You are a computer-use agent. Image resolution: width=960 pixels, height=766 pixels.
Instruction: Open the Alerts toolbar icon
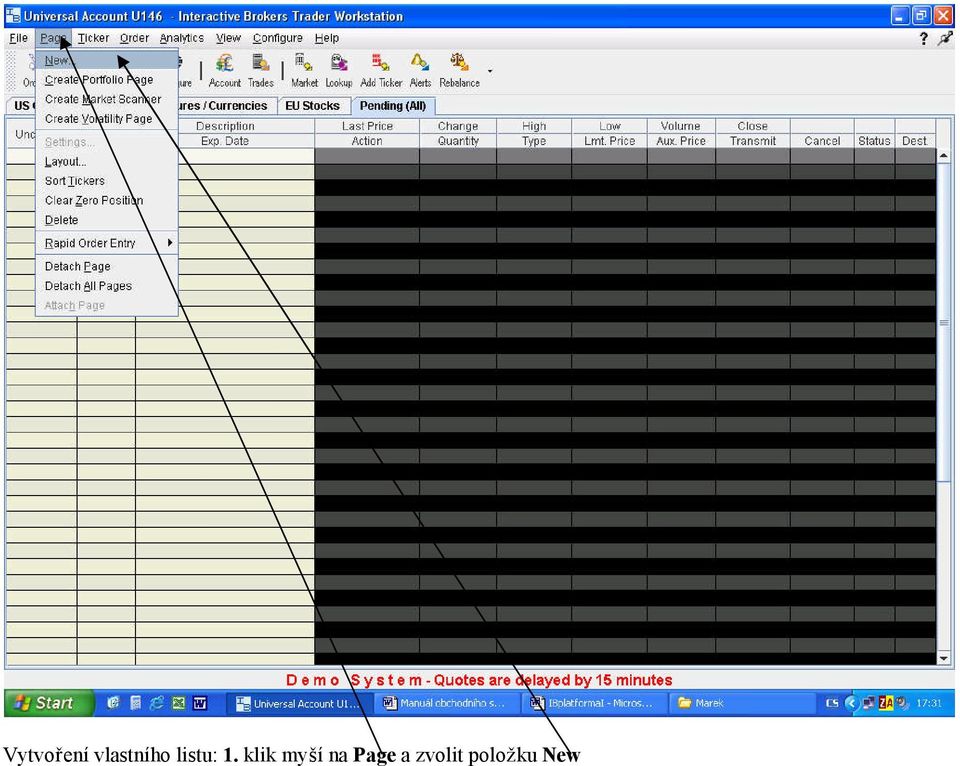(x=421, y=71)
